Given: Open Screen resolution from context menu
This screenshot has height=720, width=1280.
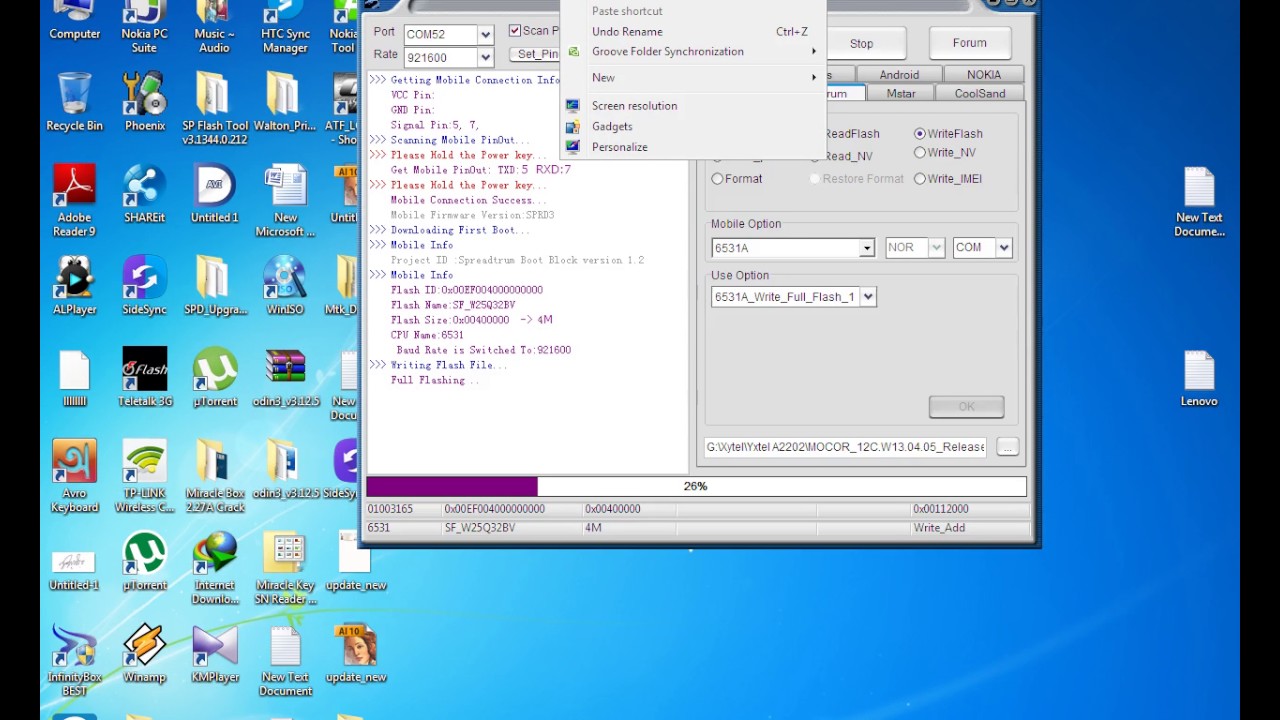Looking at the screenshot, I should click(692, 106).
